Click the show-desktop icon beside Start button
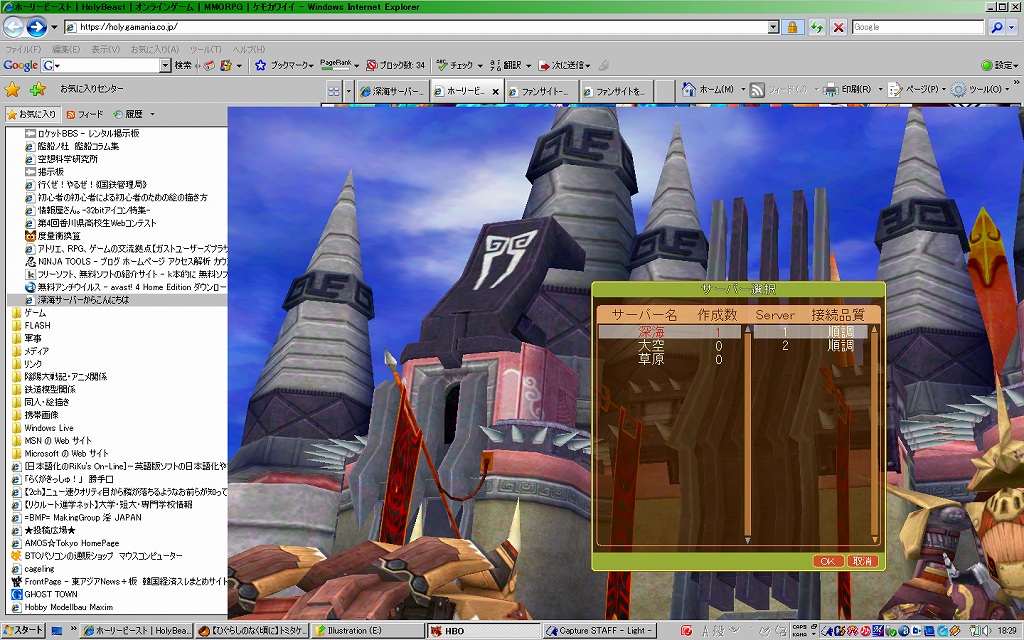This screenshot has width=1024, height=640. tap(57, 631)
